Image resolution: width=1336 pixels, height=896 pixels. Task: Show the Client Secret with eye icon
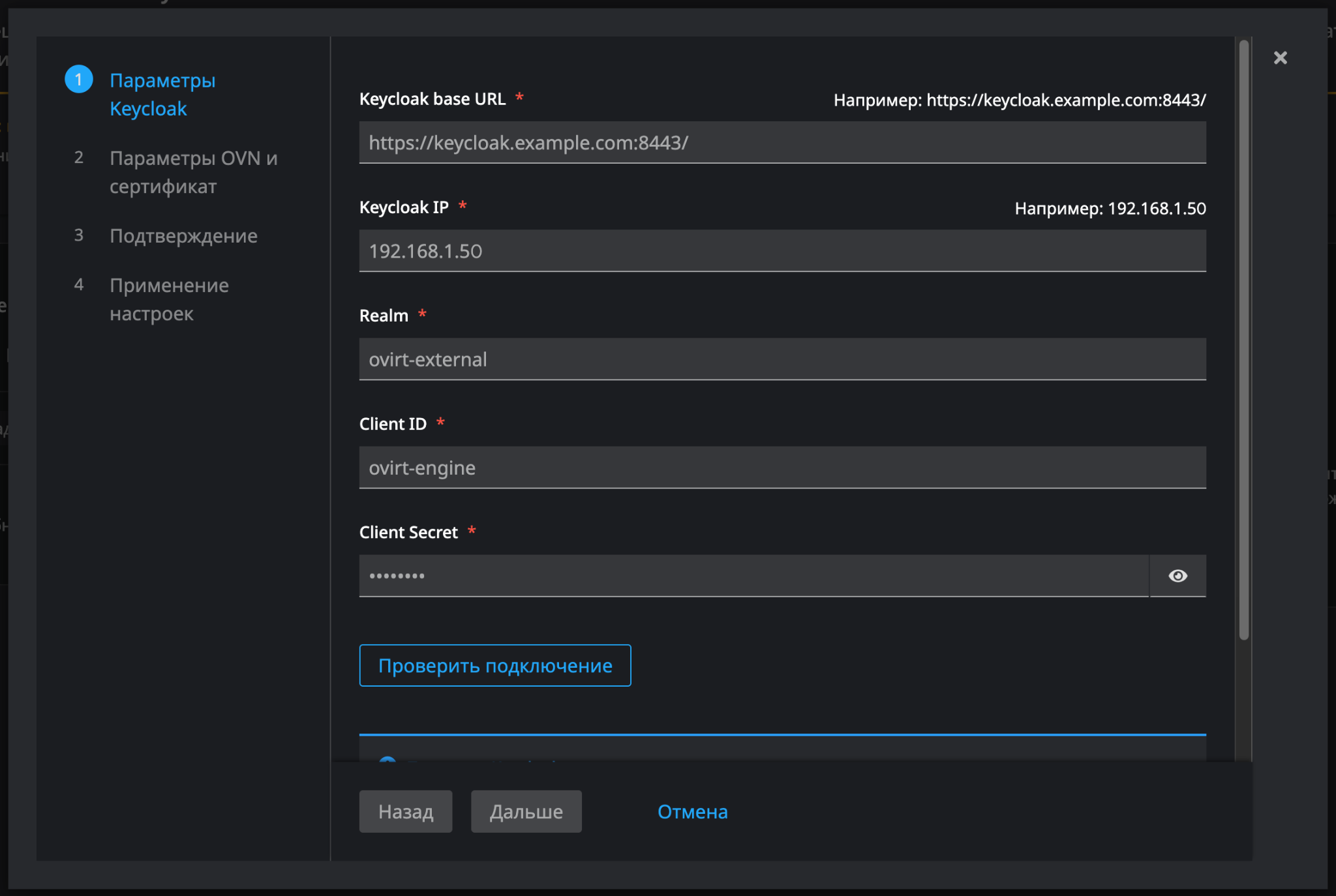[x=1177, y=576]
